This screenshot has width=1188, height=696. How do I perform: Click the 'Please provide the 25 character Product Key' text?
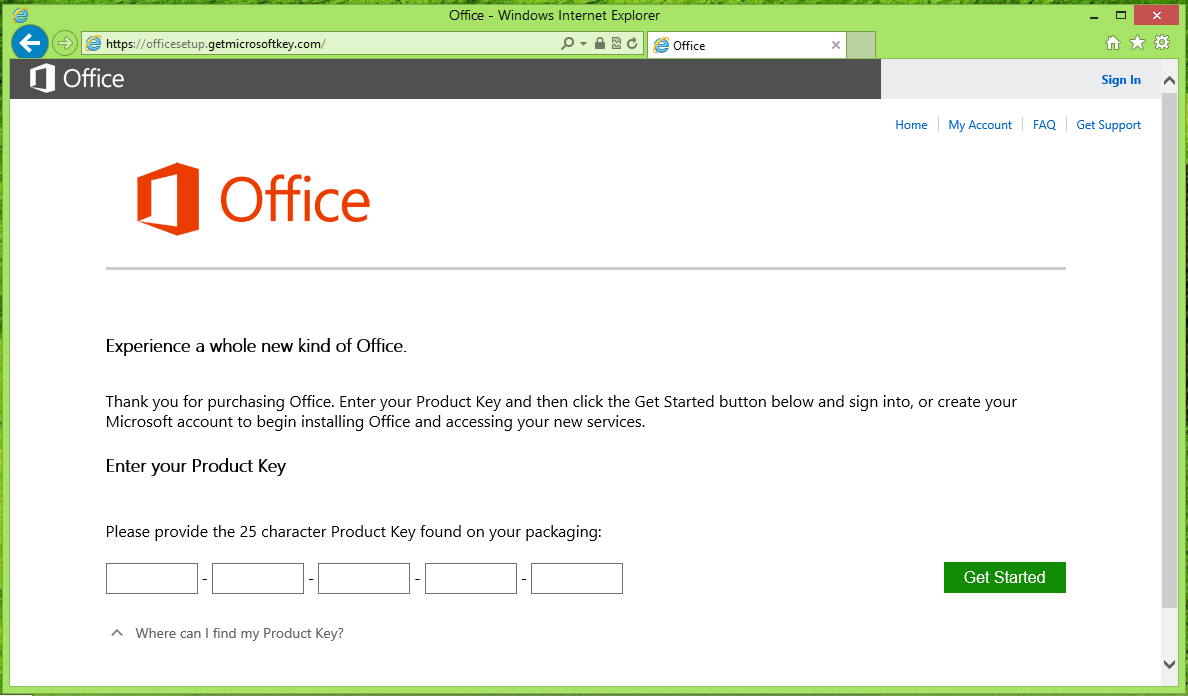pyautogui.click(x=353, y=532)
